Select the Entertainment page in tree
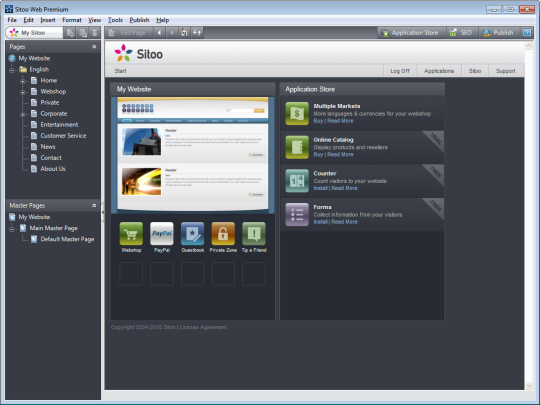This screenshot has height=405, width=540. [59, 125]
